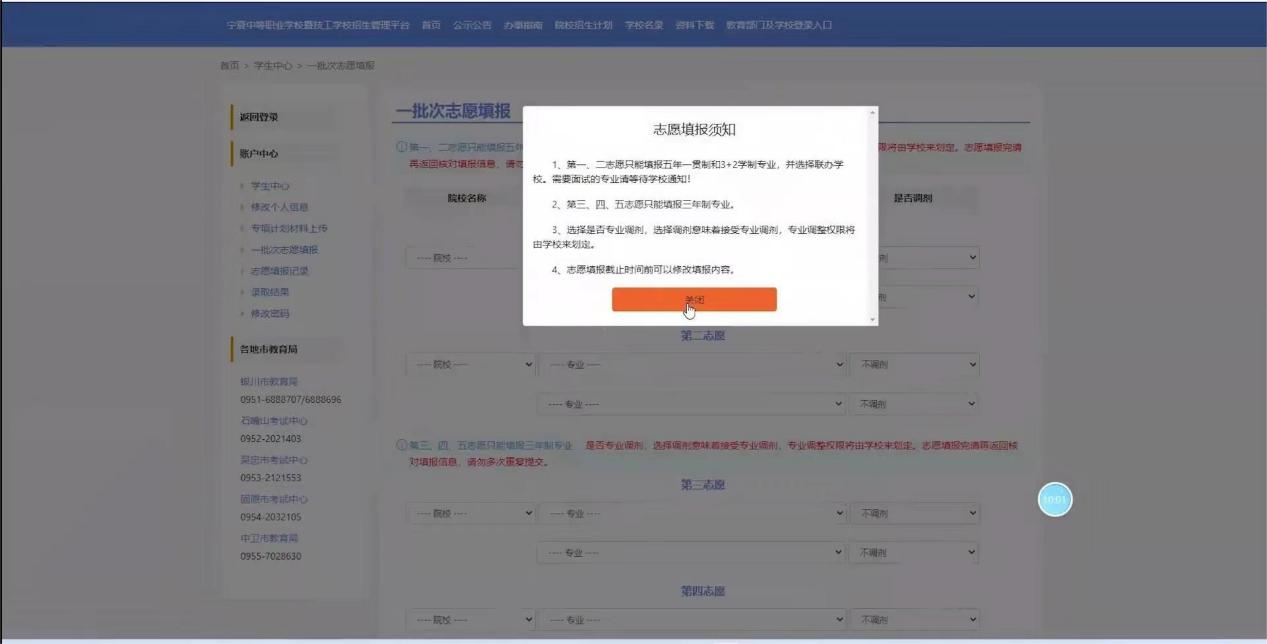Screen dimensions: 1267x644
Task: Open 修改密码 in the sidebar
Action: point(270,314)
